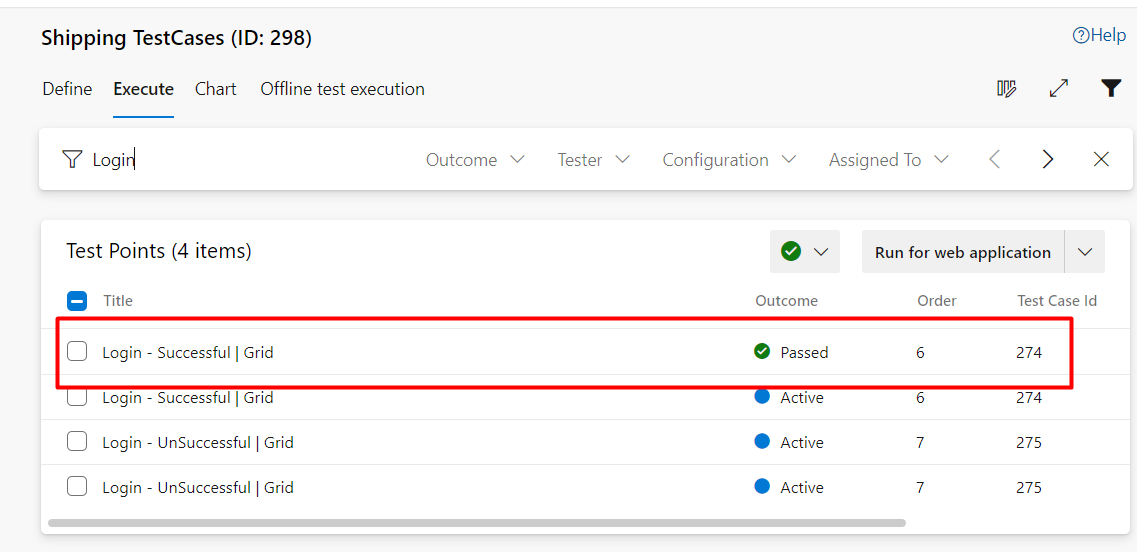Toggle the filter funnel icon at top right
The image size is (1137, 552).
(1111, 88)
